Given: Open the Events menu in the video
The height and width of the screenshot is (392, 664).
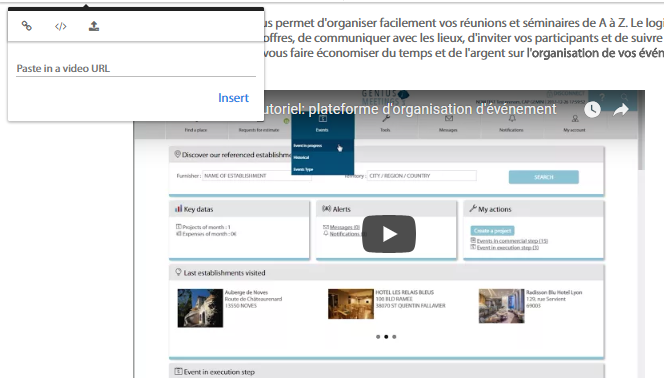Looking at the screenshot, I should [x=322, y=124].
